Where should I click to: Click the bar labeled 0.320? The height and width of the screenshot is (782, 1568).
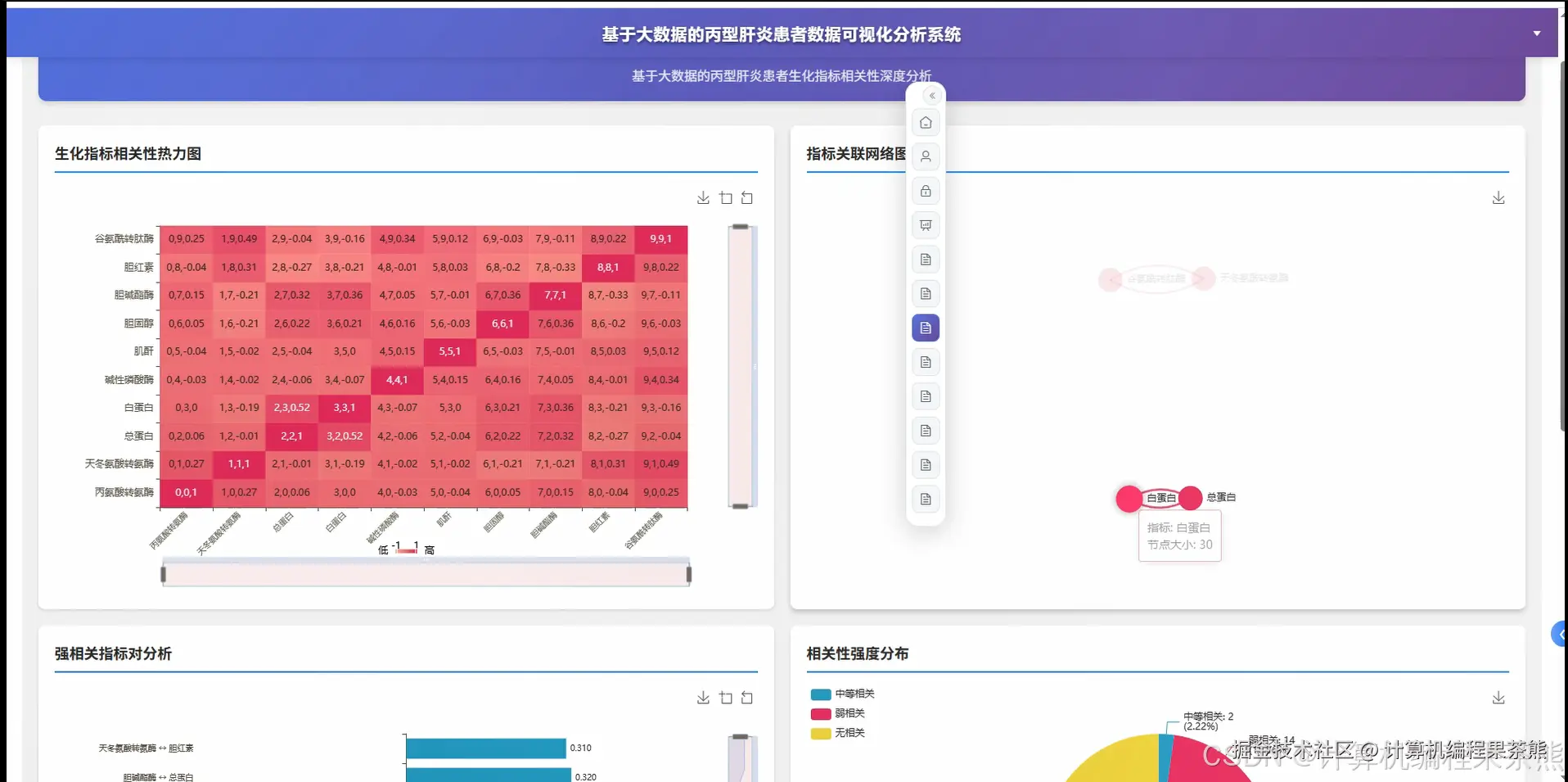tap(489, 775)
